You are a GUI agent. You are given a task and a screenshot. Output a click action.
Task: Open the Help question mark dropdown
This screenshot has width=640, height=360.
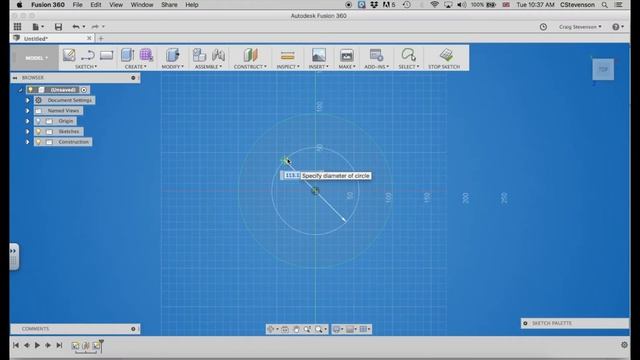coord(618,27)
